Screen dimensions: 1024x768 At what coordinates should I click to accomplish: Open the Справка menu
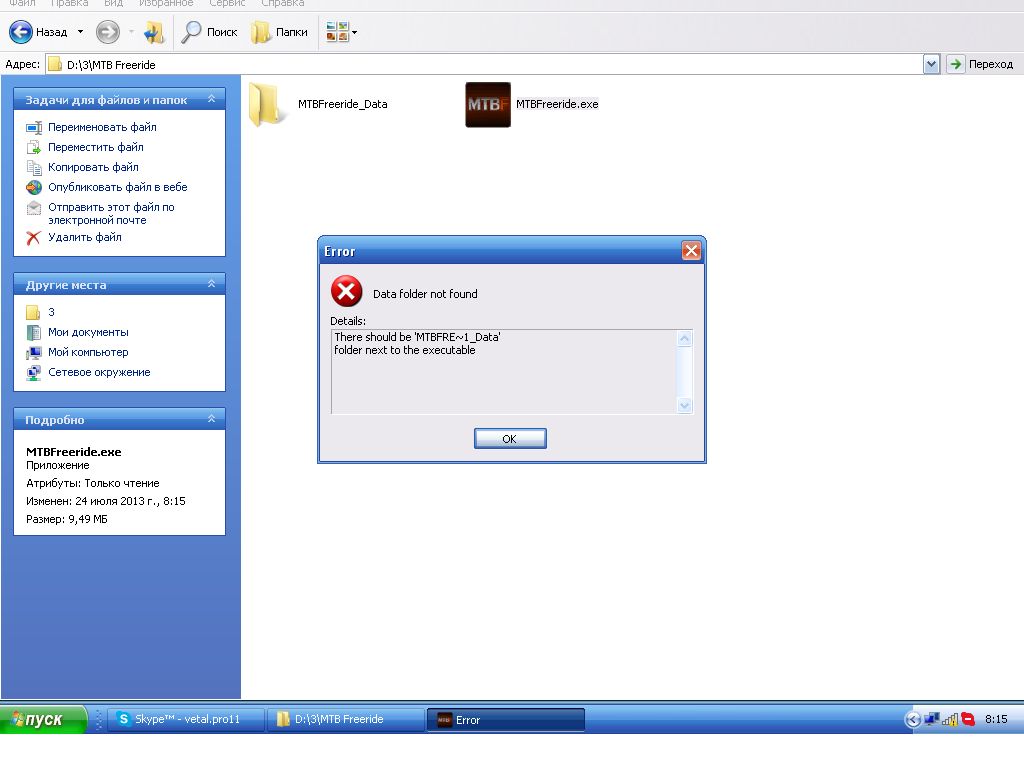[x=283, y=3]
